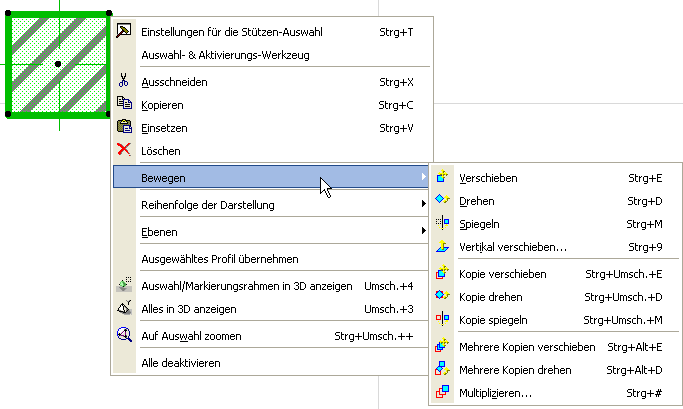Select Einsetzen menu entry

coord(165,128)
